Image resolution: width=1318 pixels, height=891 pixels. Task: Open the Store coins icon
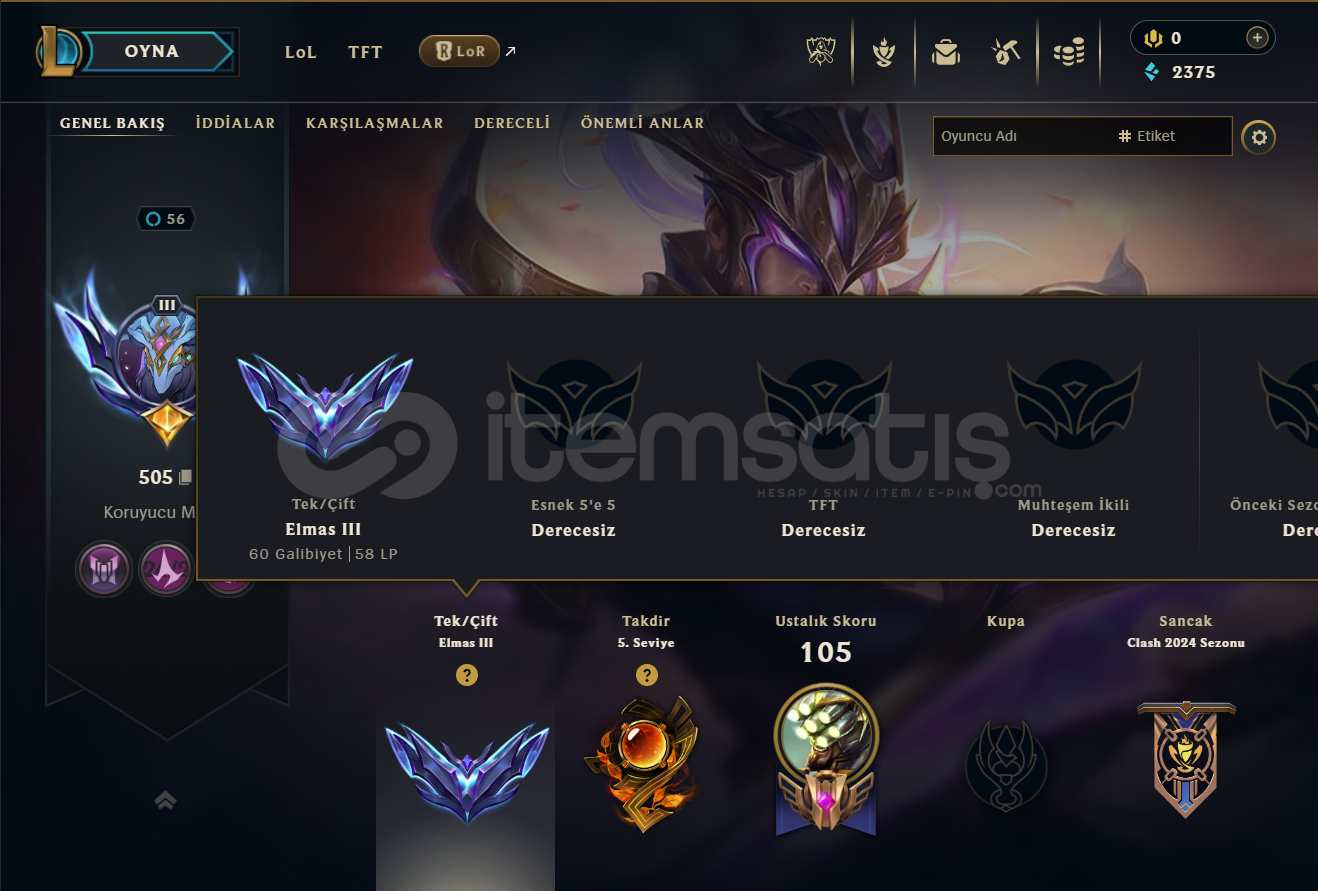click(x=1069, y=51)
